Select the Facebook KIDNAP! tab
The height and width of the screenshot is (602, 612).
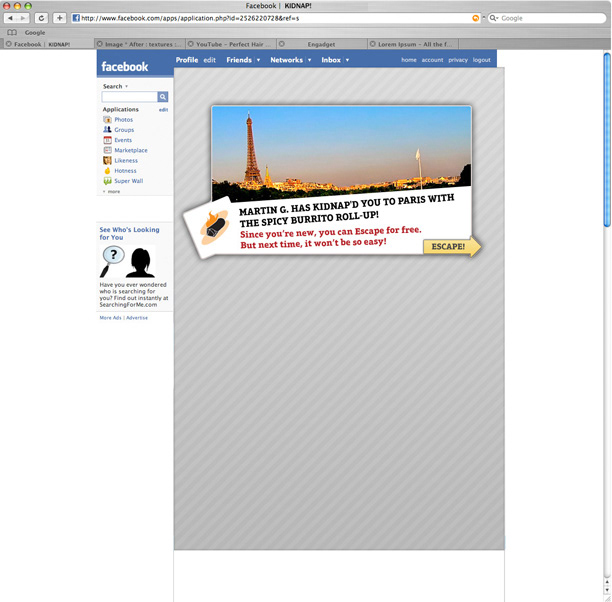click(48, 44)
